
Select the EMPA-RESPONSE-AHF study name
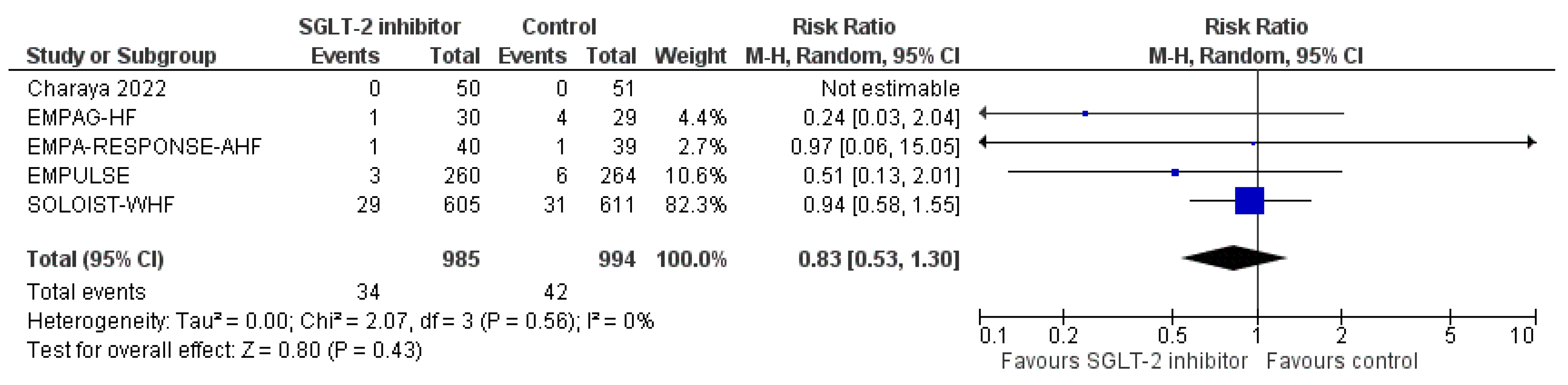(x=144, y=147)
